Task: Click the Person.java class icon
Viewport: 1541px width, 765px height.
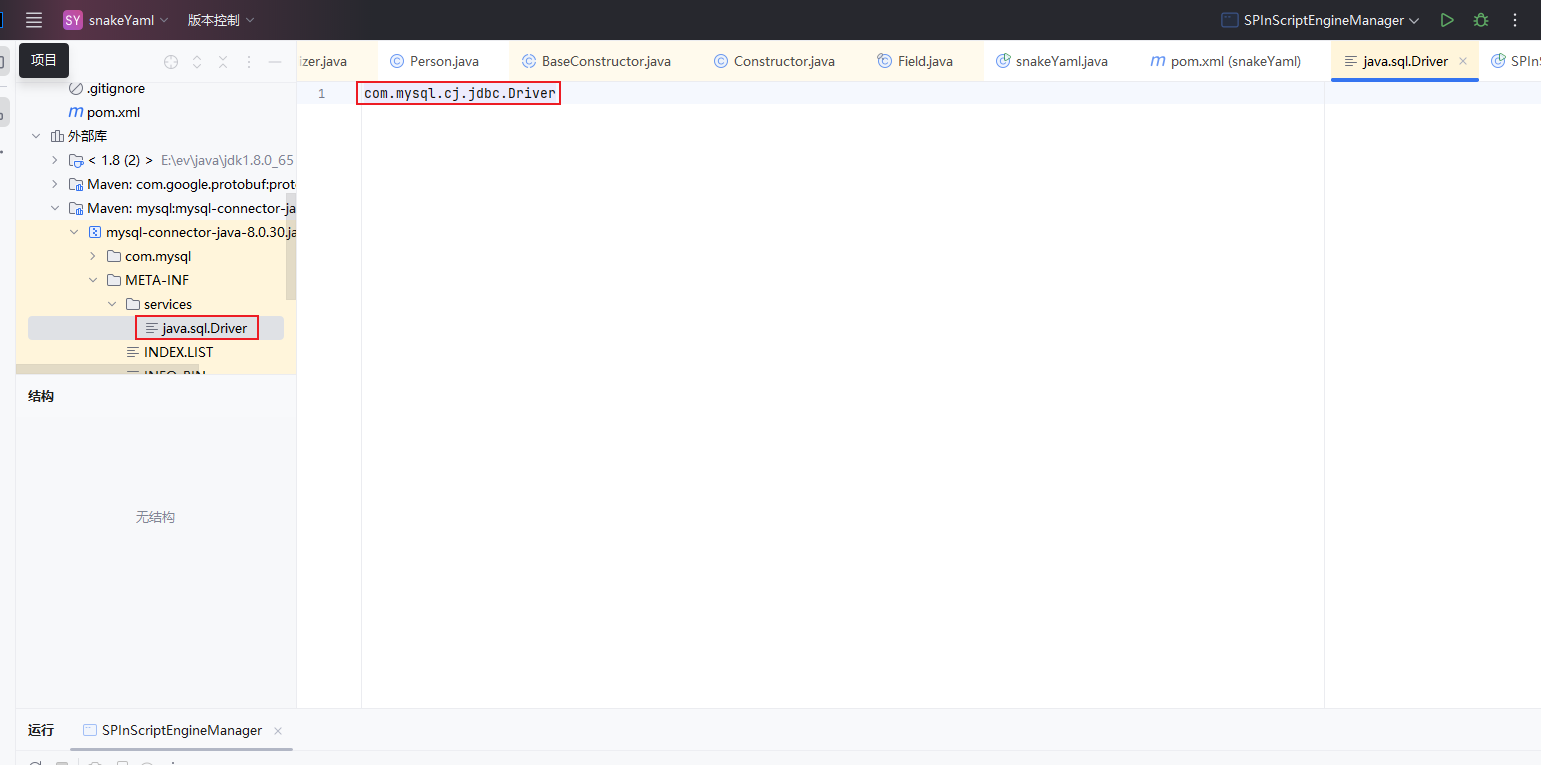Action: click(x=397, y=61)
